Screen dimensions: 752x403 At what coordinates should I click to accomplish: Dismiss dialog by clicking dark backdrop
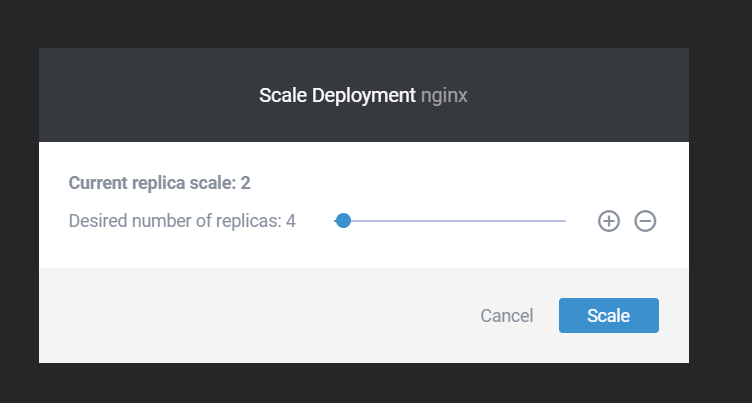click(374, 22)
